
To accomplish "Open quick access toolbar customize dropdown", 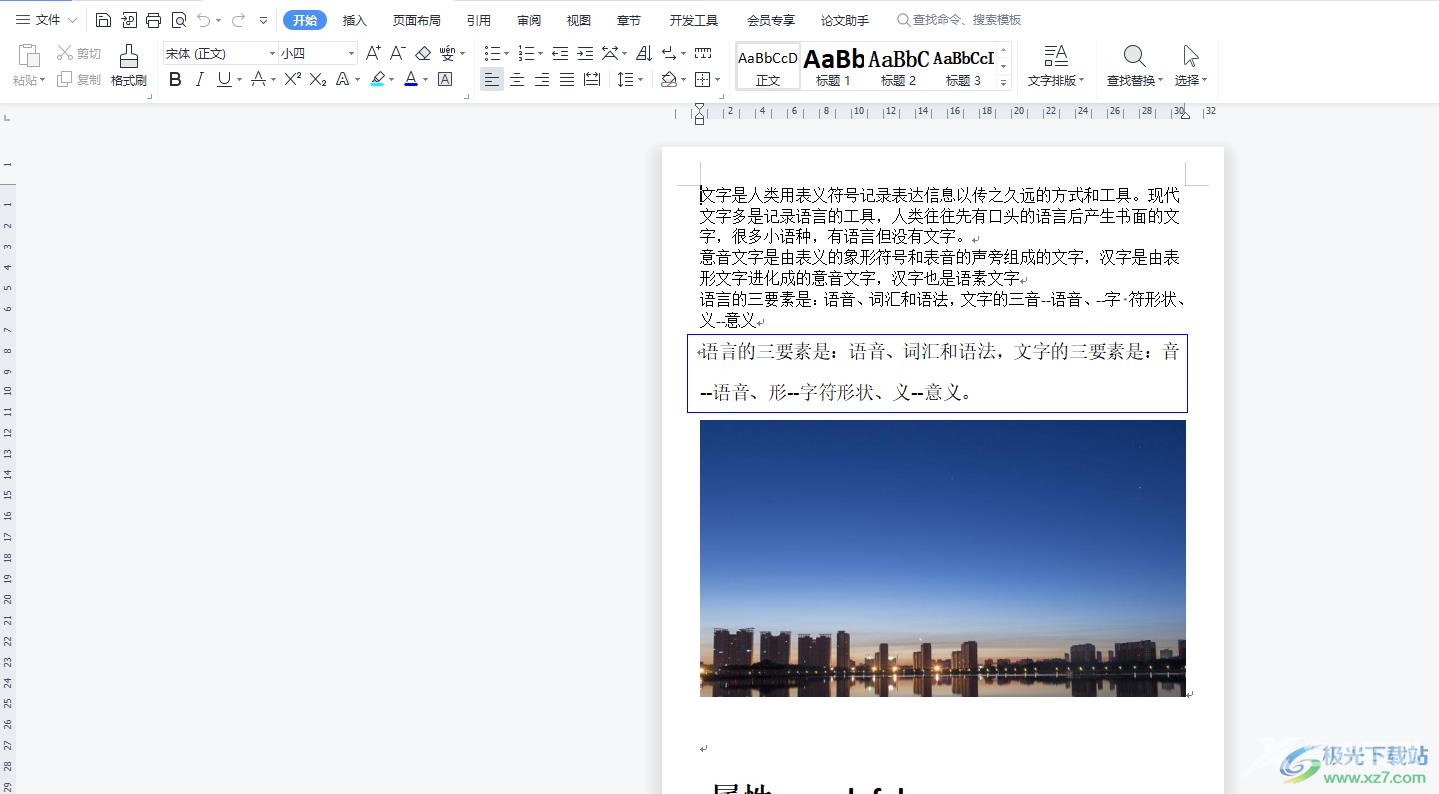I will pyautogui.click(x=263, y=20).
